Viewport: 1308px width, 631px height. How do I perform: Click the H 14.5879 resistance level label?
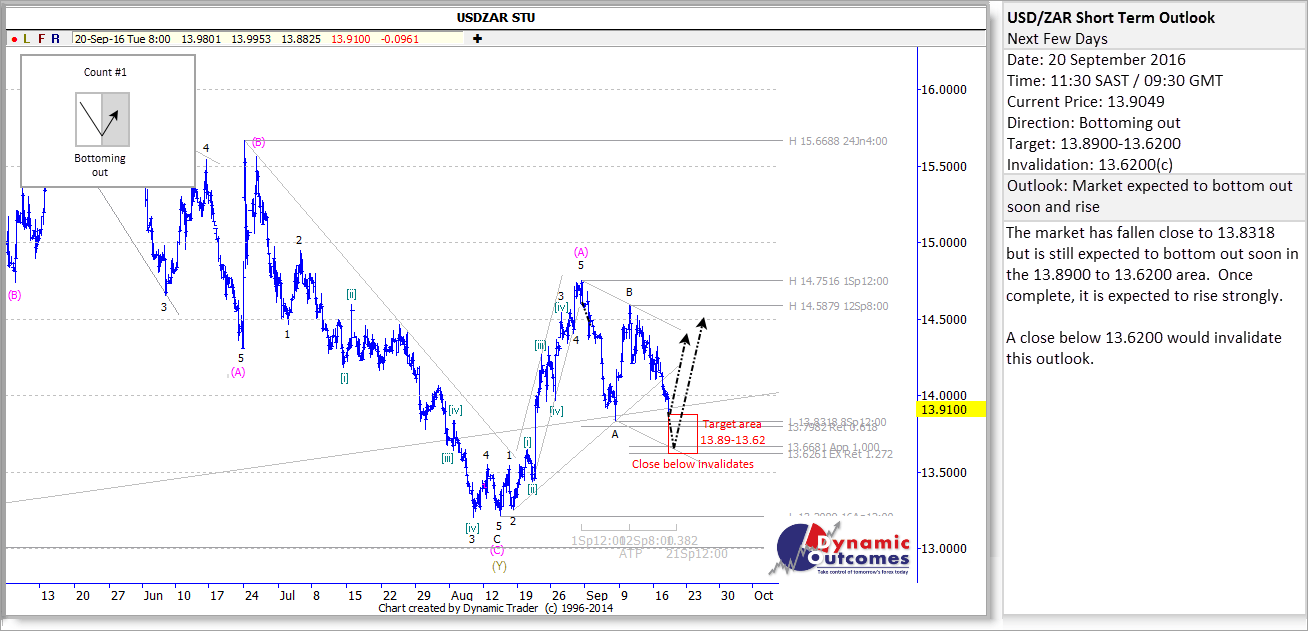click(x=838, y=306)
